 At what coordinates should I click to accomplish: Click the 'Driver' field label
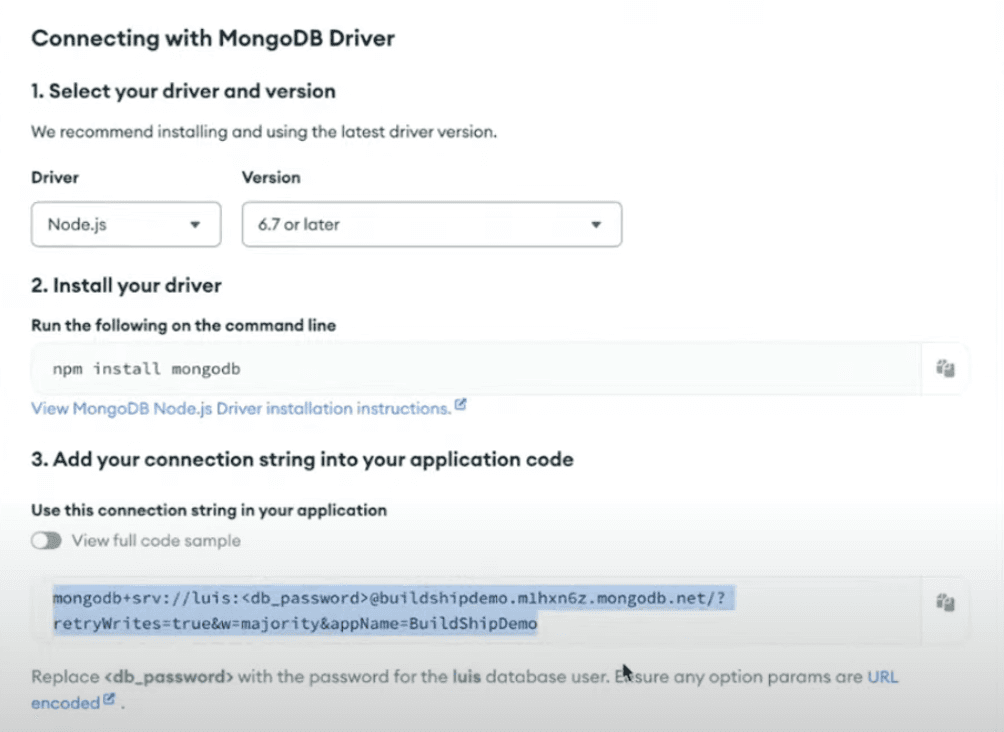coord(55,177)
